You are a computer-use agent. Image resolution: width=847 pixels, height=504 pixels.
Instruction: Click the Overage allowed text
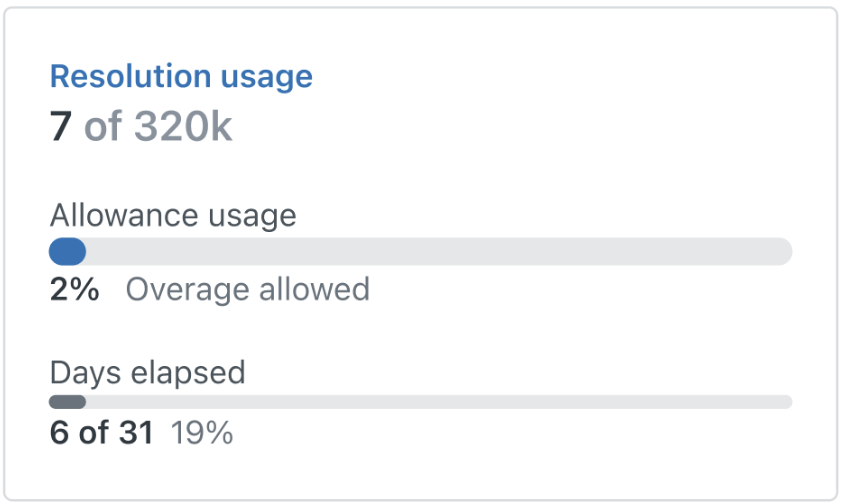(x=247, y=289)
